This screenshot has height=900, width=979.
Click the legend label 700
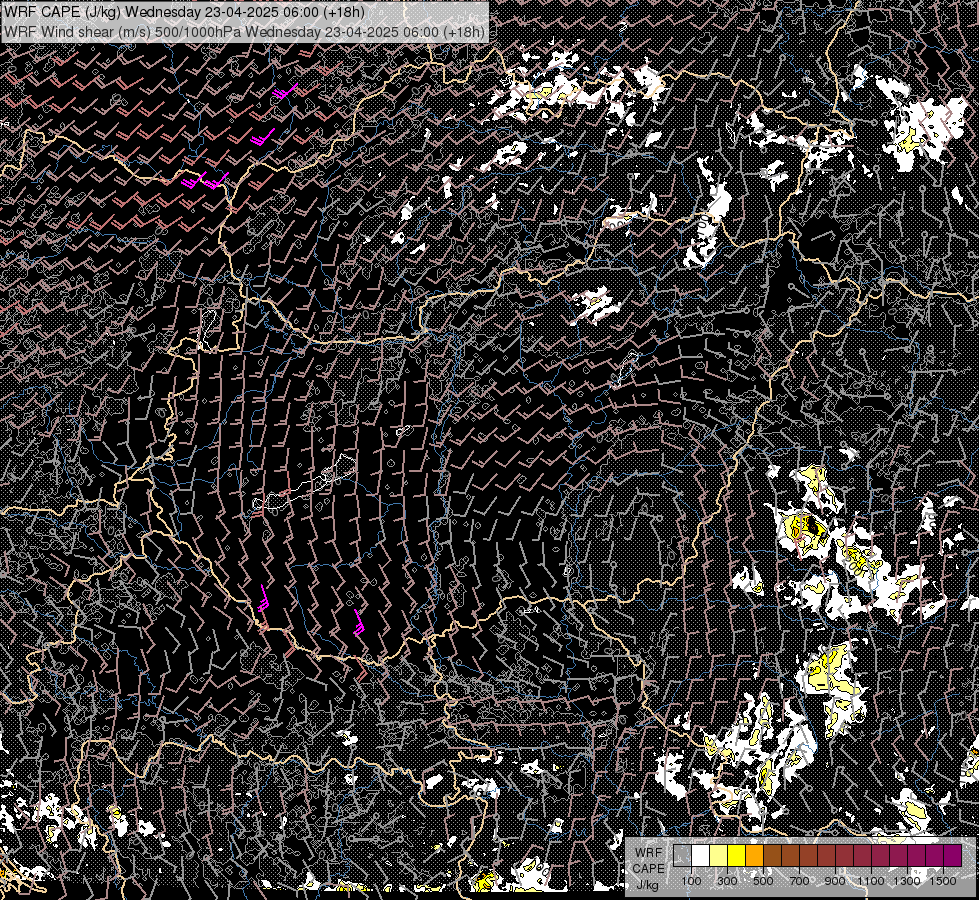[799, 881]
